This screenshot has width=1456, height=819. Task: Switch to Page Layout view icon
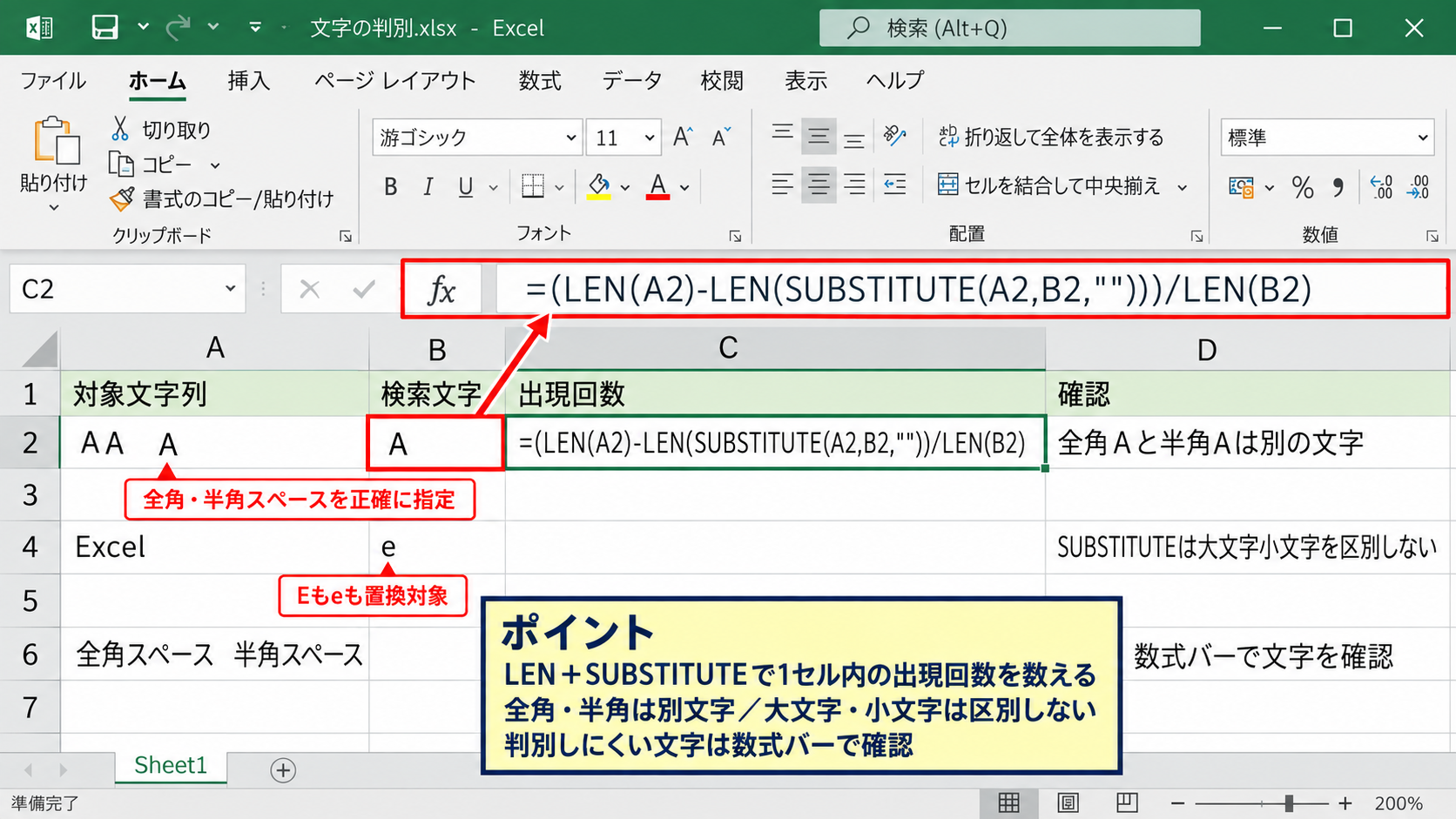pyautogui.click(x=1068, y=802)
